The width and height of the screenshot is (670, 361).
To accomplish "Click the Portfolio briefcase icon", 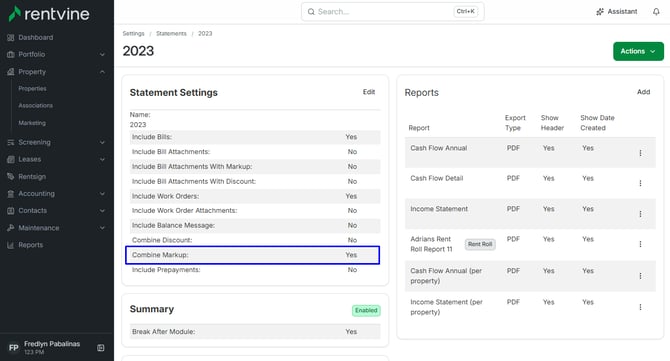I will (x=11, y=55).
